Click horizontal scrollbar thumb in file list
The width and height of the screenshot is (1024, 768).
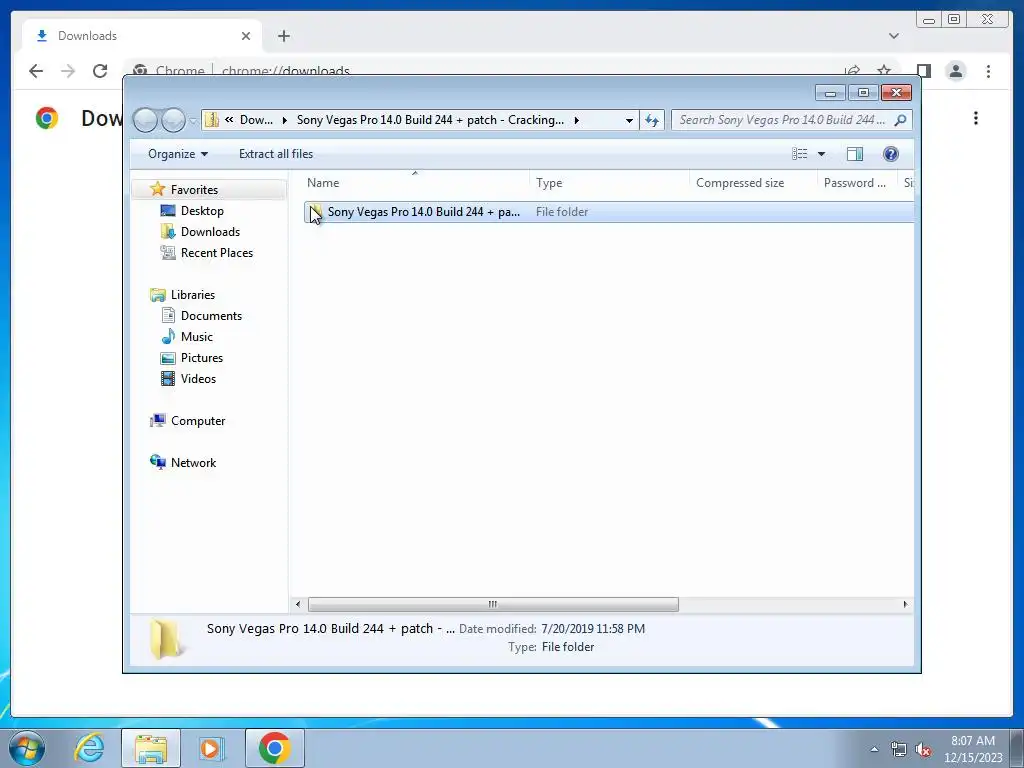pos(493,604)
